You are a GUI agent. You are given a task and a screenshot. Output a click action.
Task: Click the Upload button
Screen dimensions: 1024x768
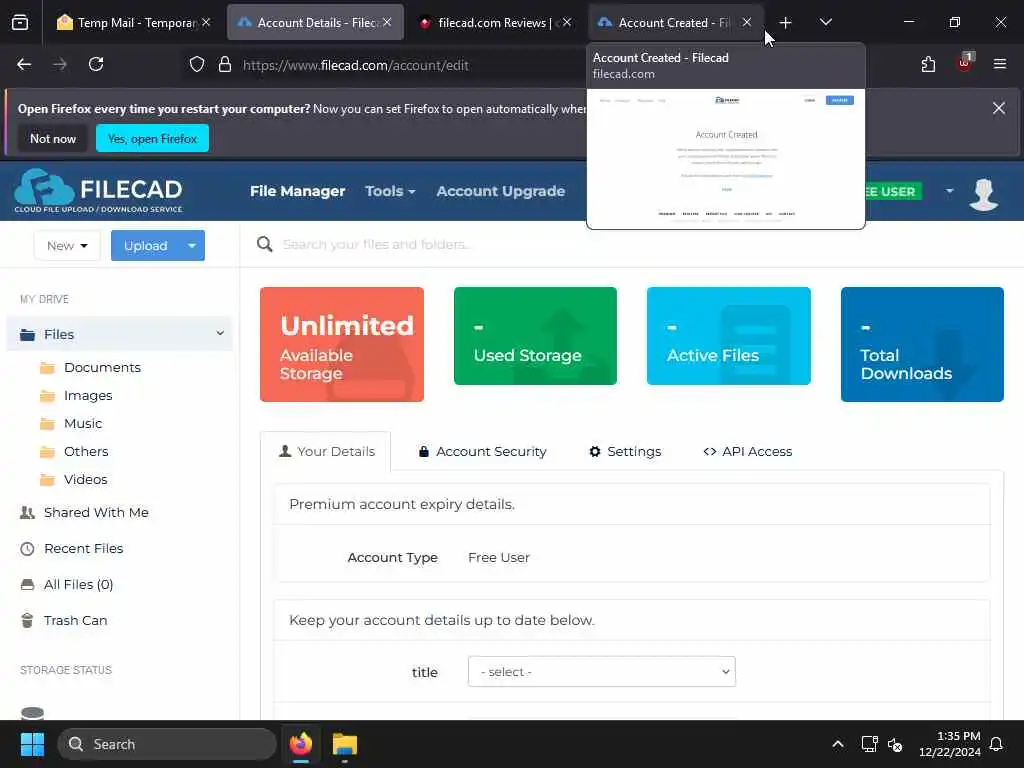tap(146, 246)
